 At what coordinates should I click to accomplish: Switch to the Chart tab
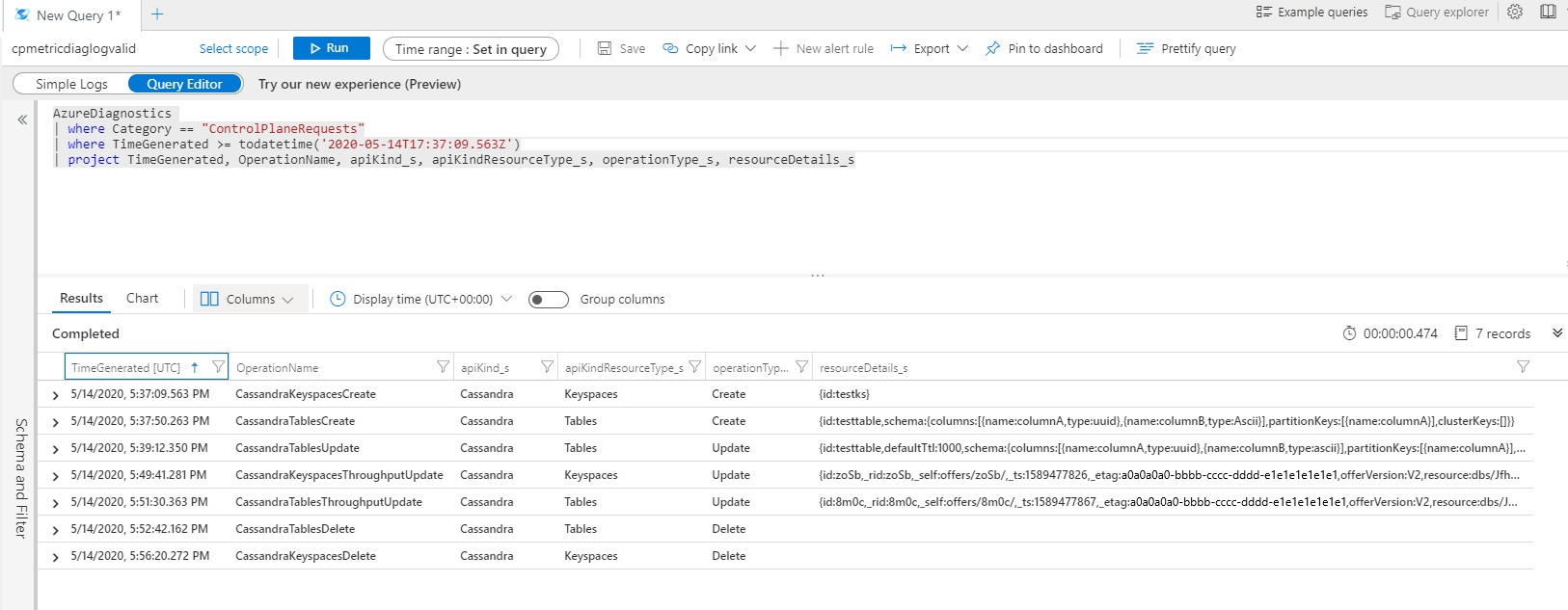click(x=142, y=298)
